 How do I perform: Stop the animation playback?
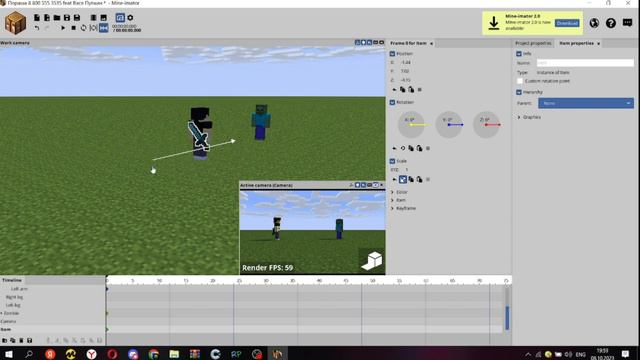tap(73, 28)
